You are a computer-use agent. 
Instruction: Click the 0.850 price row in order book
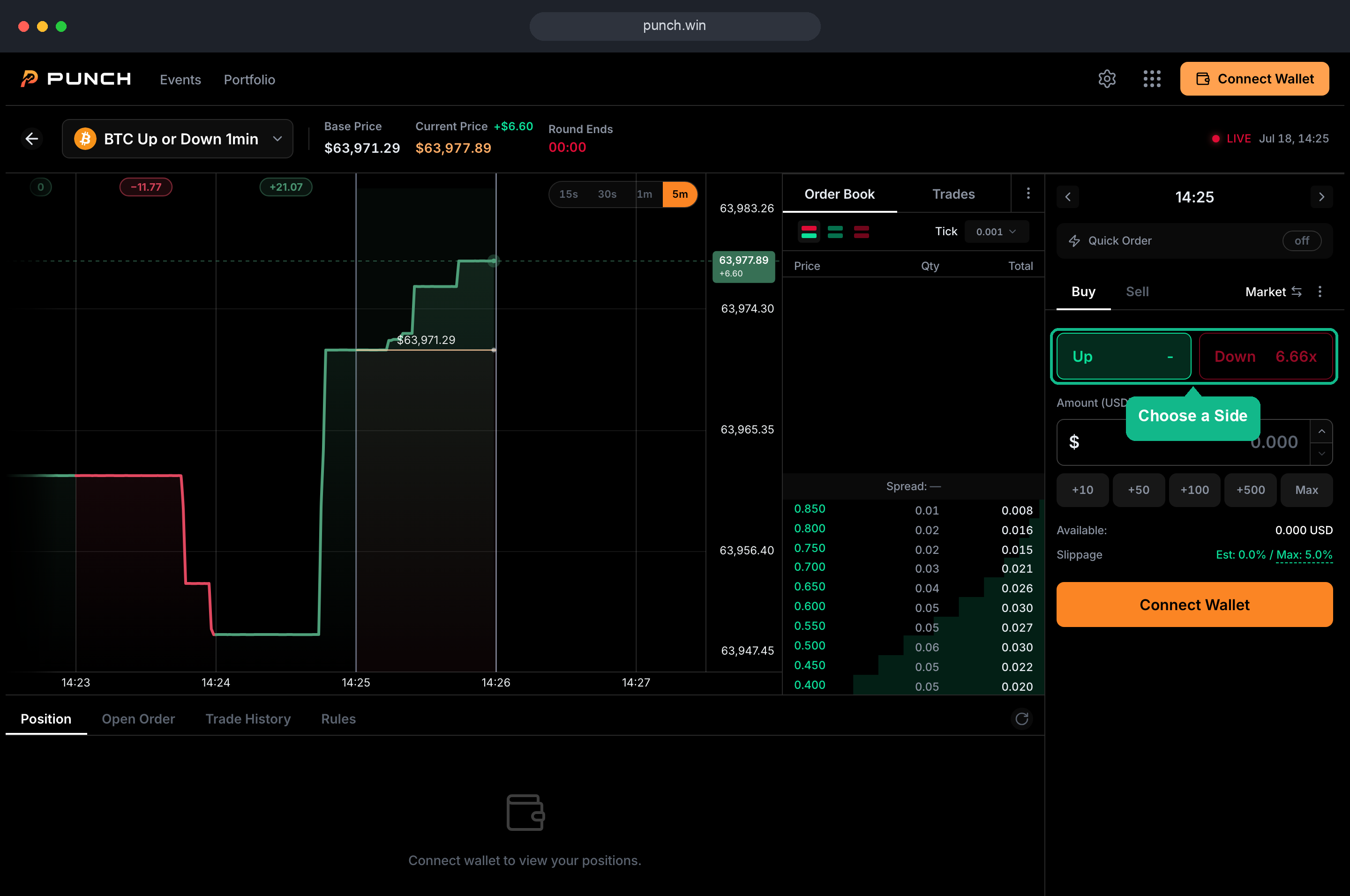(x=913, y=509)
